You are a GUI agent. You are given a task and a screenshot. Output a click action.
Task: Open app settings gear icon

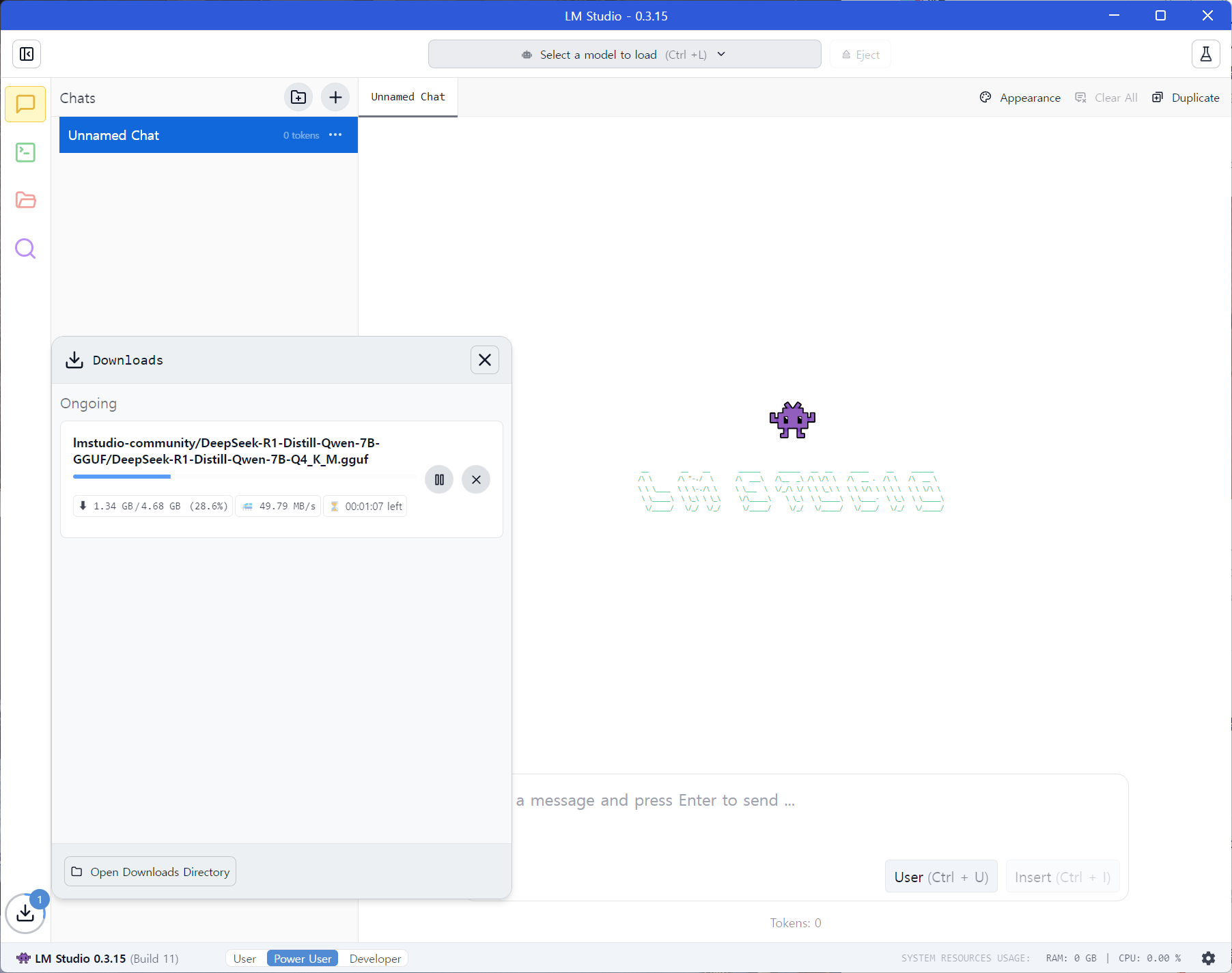point(1208,958)
